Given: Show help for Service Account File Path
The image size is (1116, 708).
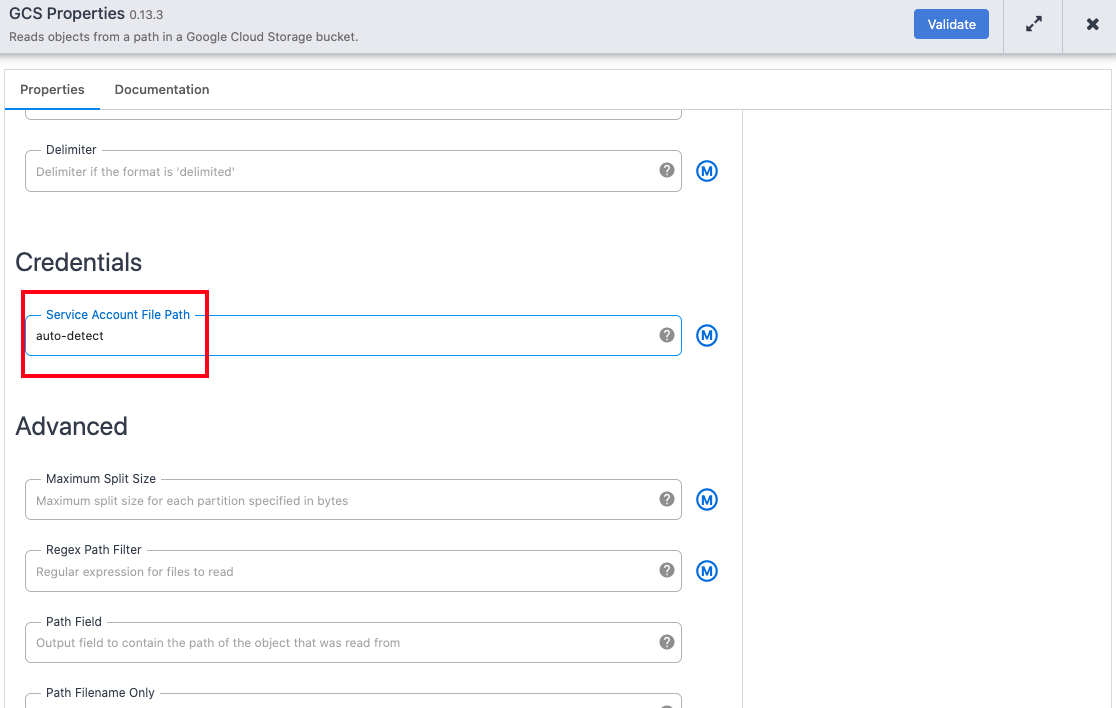Looking at the screenshot, I should click(x=667, y=335).
